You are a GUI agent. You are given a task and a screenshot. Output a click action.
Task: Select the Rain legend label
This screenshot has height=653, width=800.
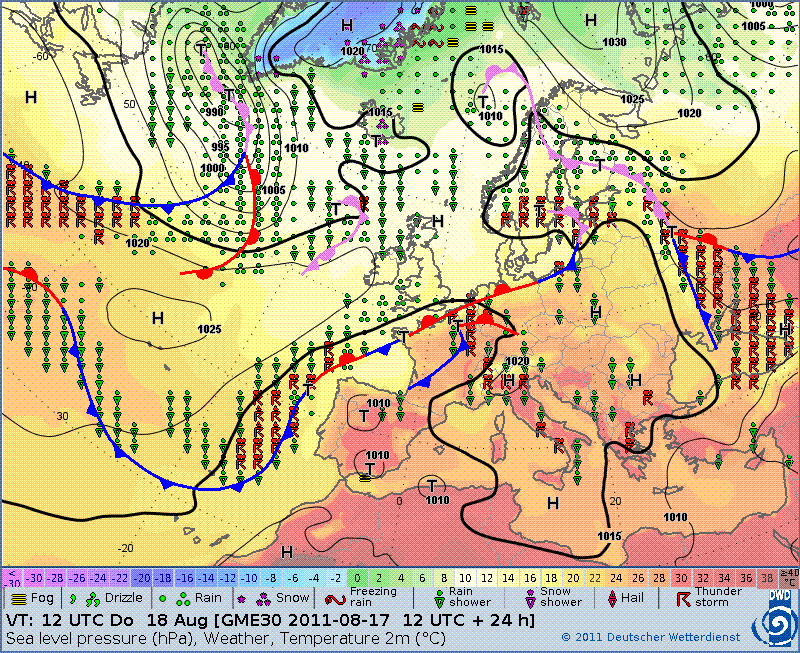pos(208,598)
